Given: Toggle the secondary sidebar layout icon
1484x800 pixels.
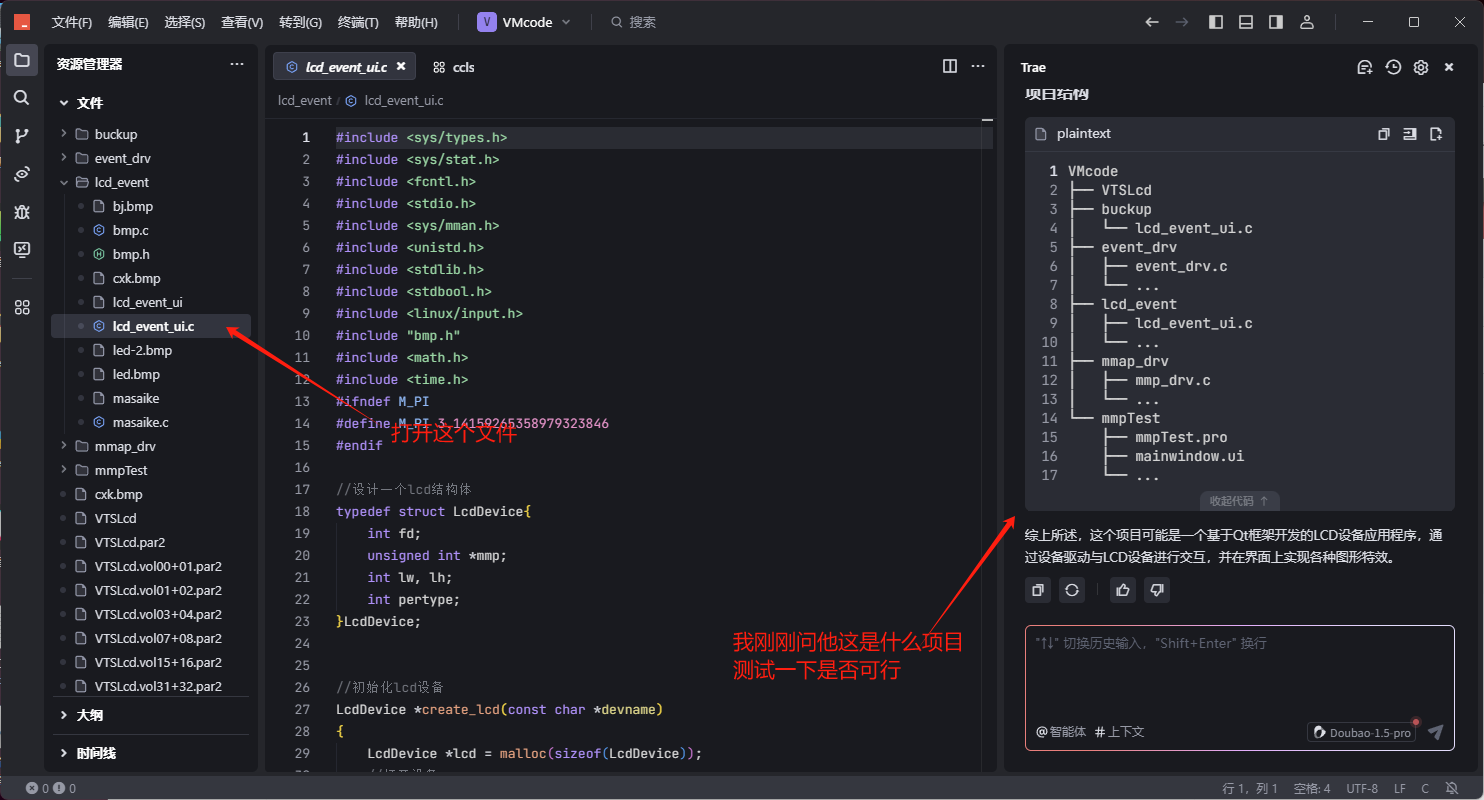Looking at the screenshot, I should 1276,22.
